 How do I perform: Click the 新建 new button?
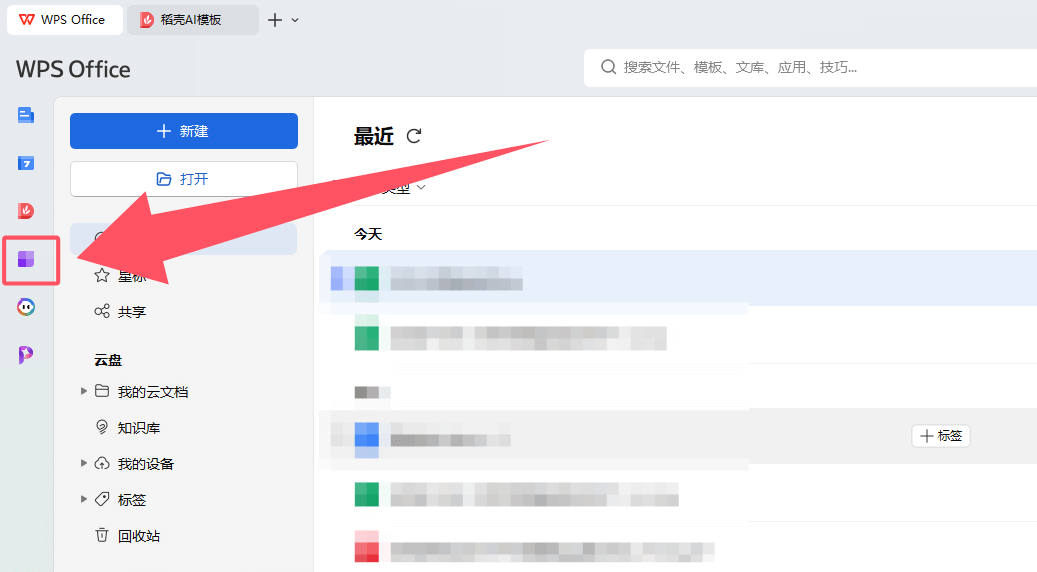[184, 131]
